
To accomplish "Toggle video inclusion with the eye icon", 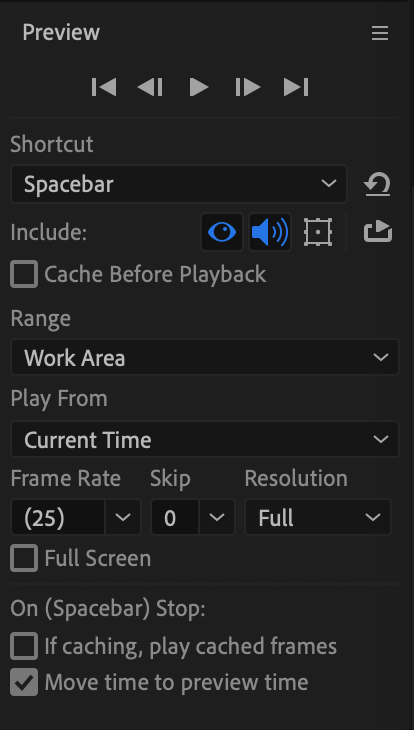I will 222,232.
